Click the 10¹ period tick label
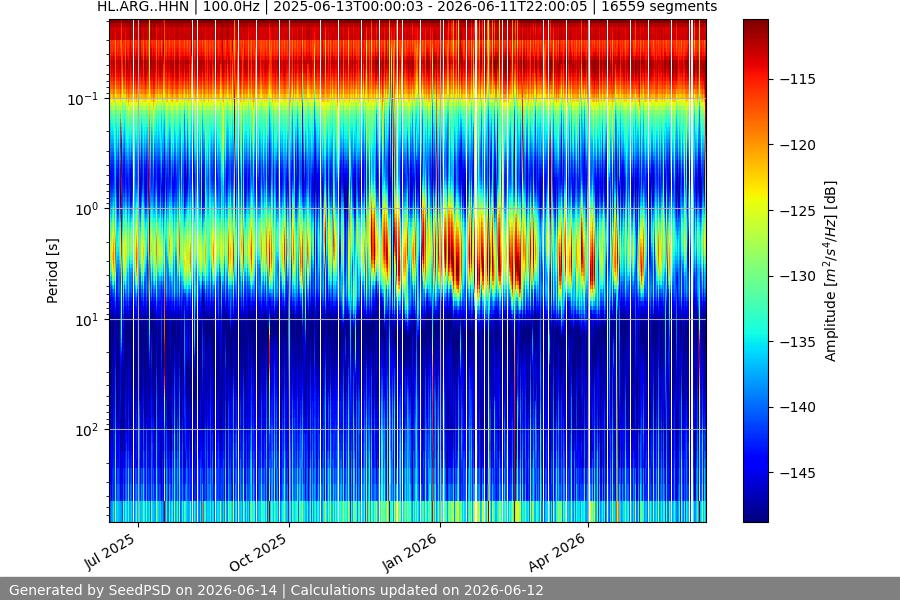This screenshot has height=600, width=900. coord(86,320)
